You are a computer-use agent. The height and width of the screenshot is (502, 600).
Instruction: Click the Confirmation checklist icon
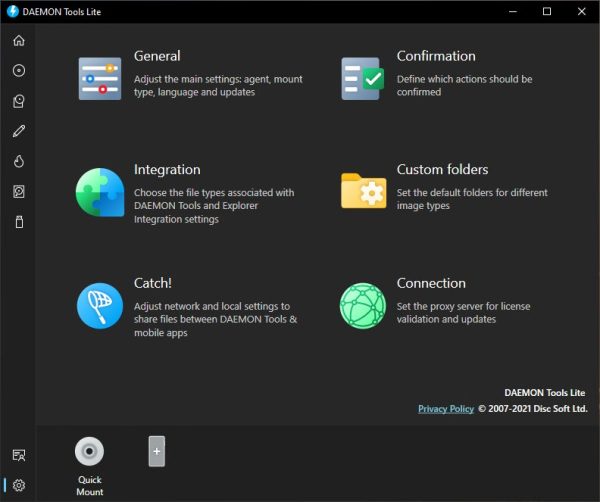[362, 78]
